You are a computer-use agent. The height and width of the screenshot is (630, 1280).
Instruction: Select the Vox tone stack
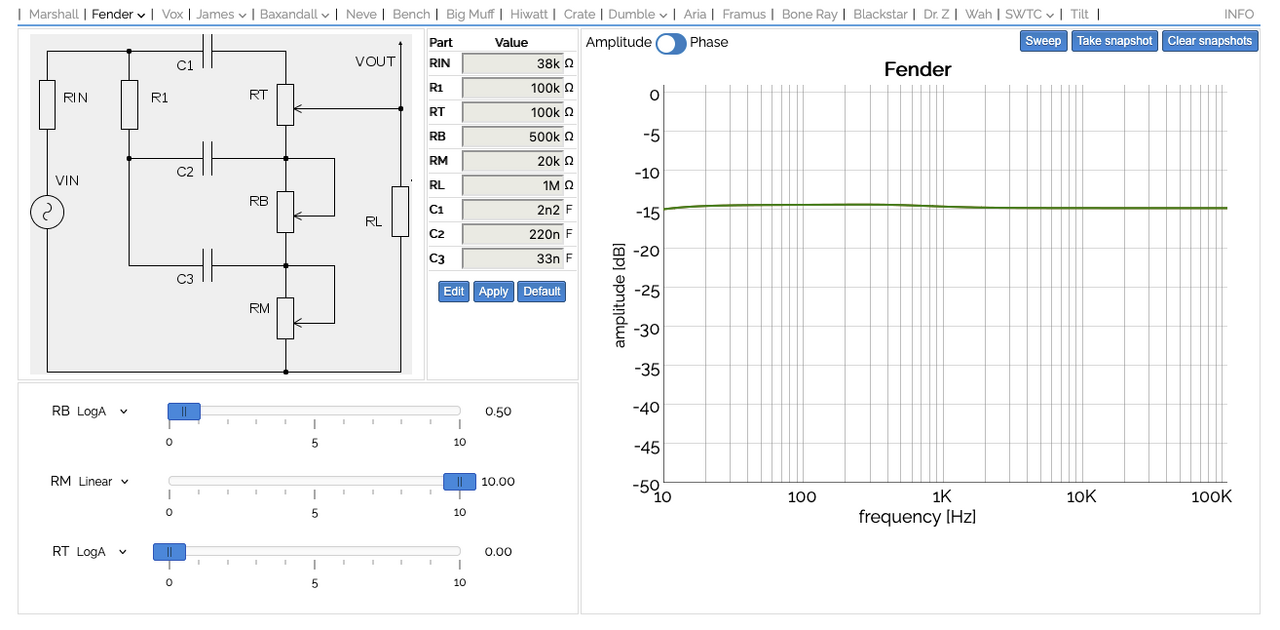pyautogui.click(x=172, y=14)
